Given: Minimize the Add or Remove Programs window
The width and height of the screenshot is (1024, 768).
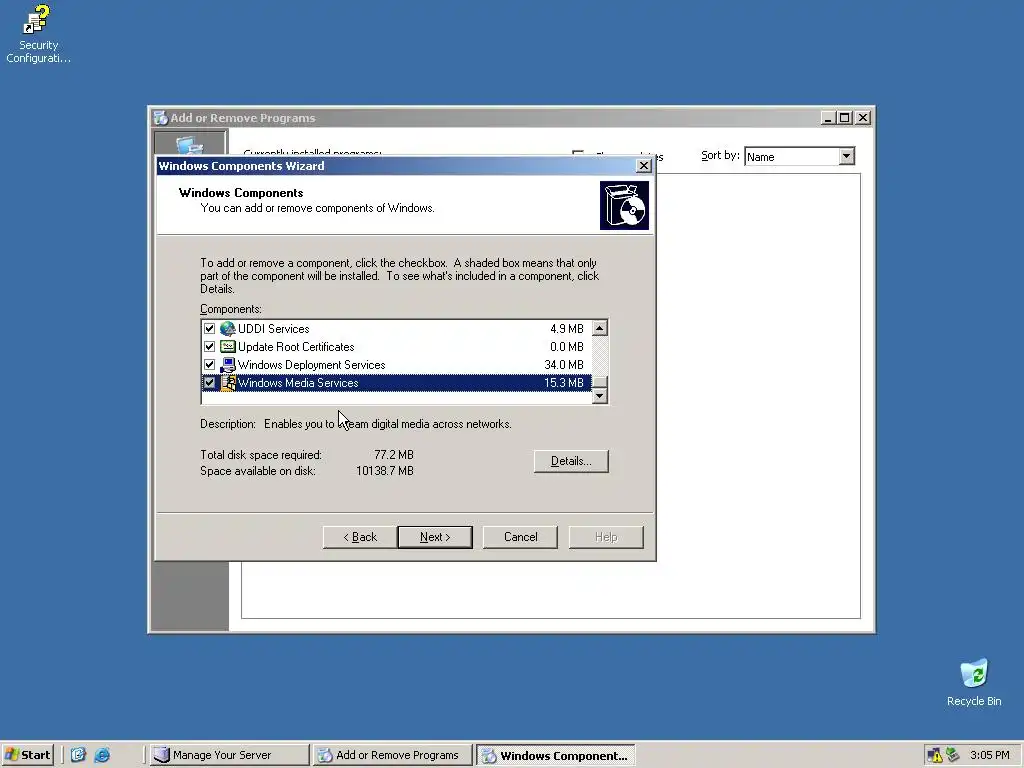Looking at the screenshot, I should click(828, 118).
